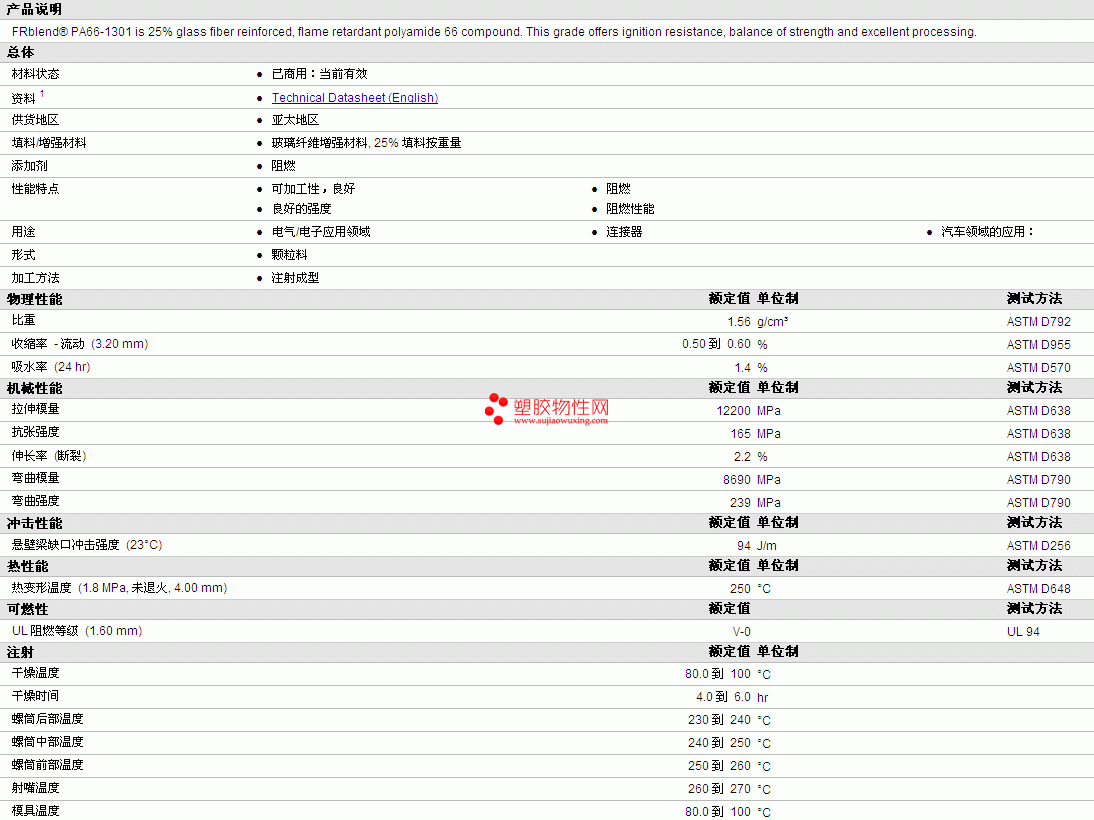Open the Technical Datasheet (English) link

(x=354, y=98)
